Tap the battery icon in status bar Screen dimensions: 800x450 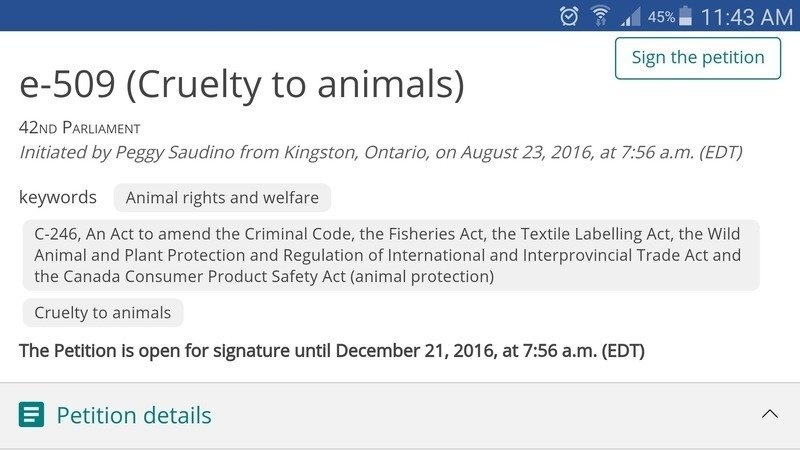pos(685,16)
